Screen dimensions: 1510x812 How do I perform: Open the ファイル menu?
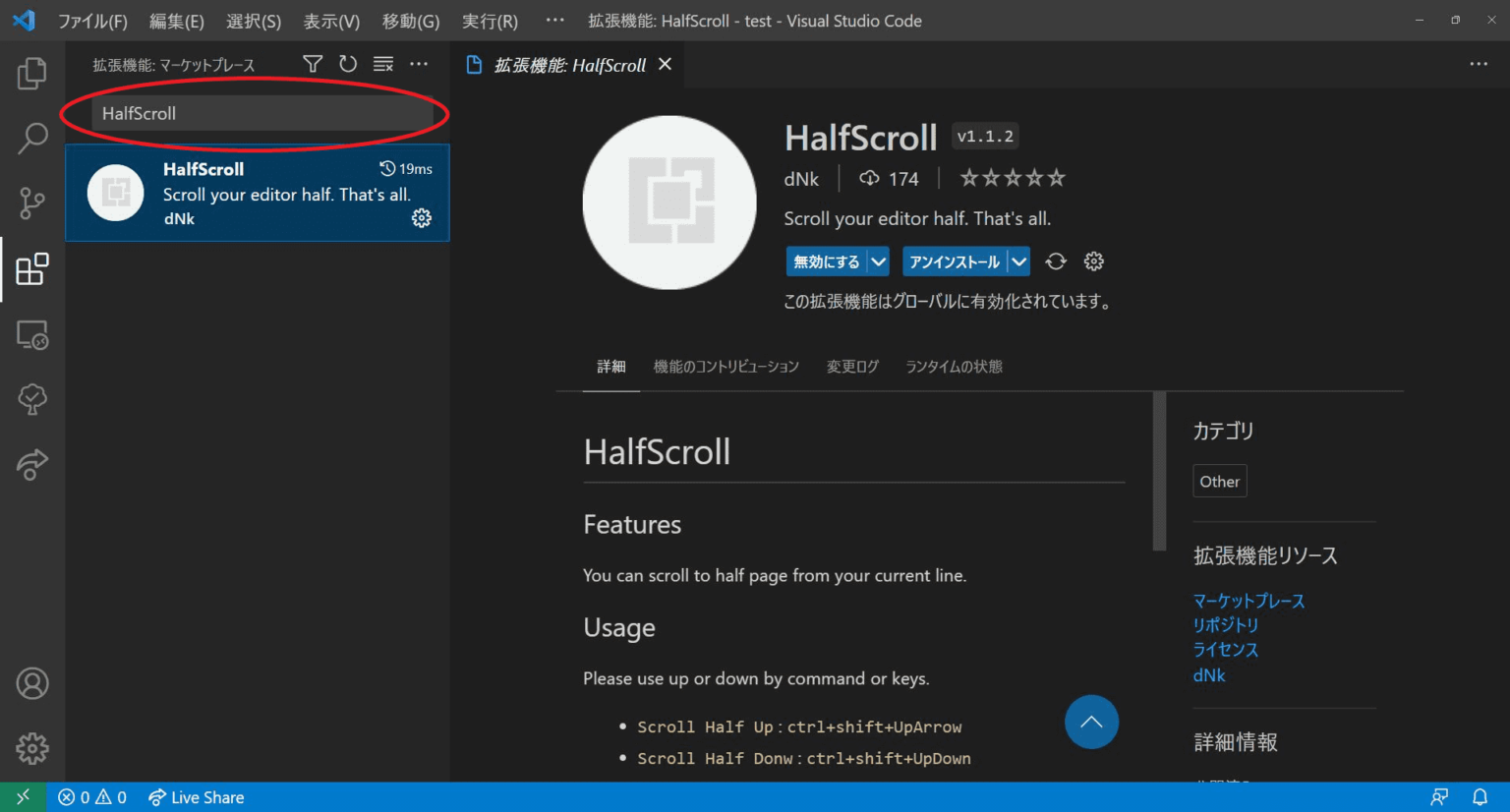click(92, 20)
